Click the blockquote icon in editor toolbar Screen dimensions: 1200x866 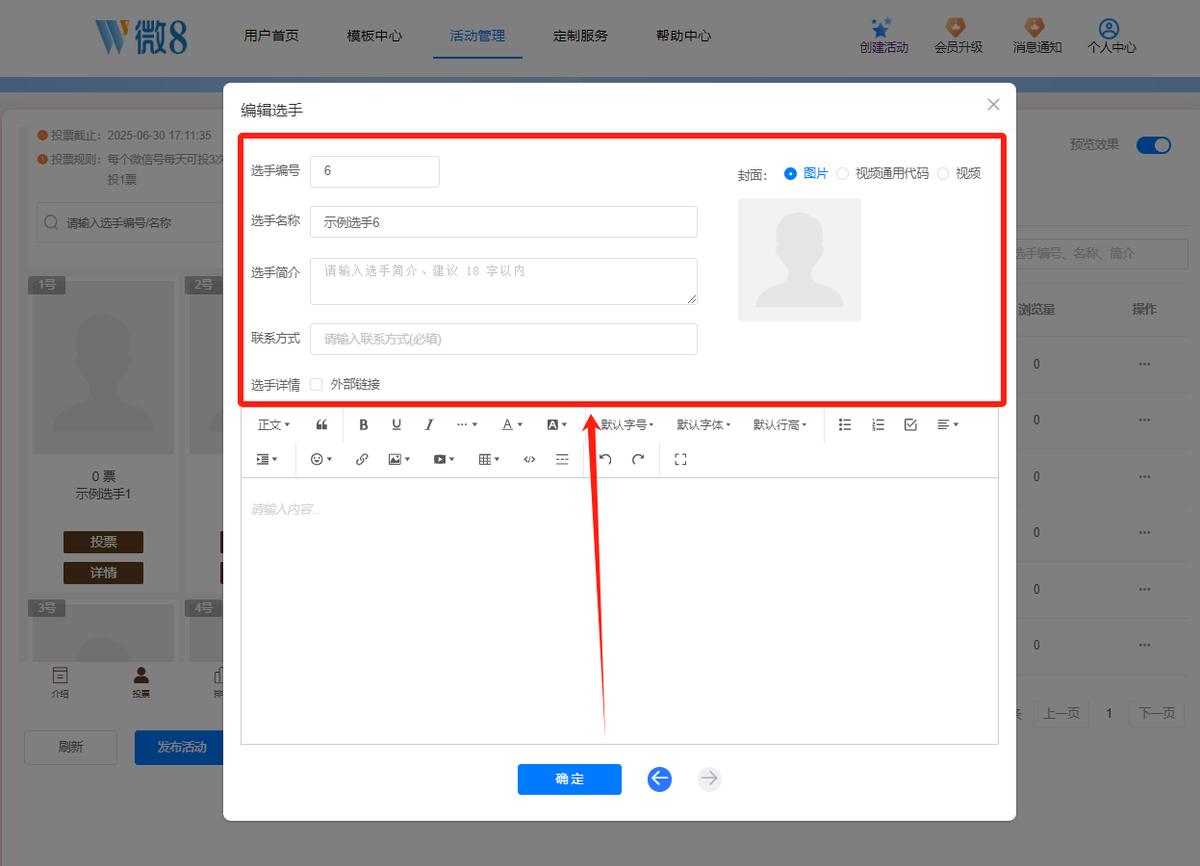[322, 425]
